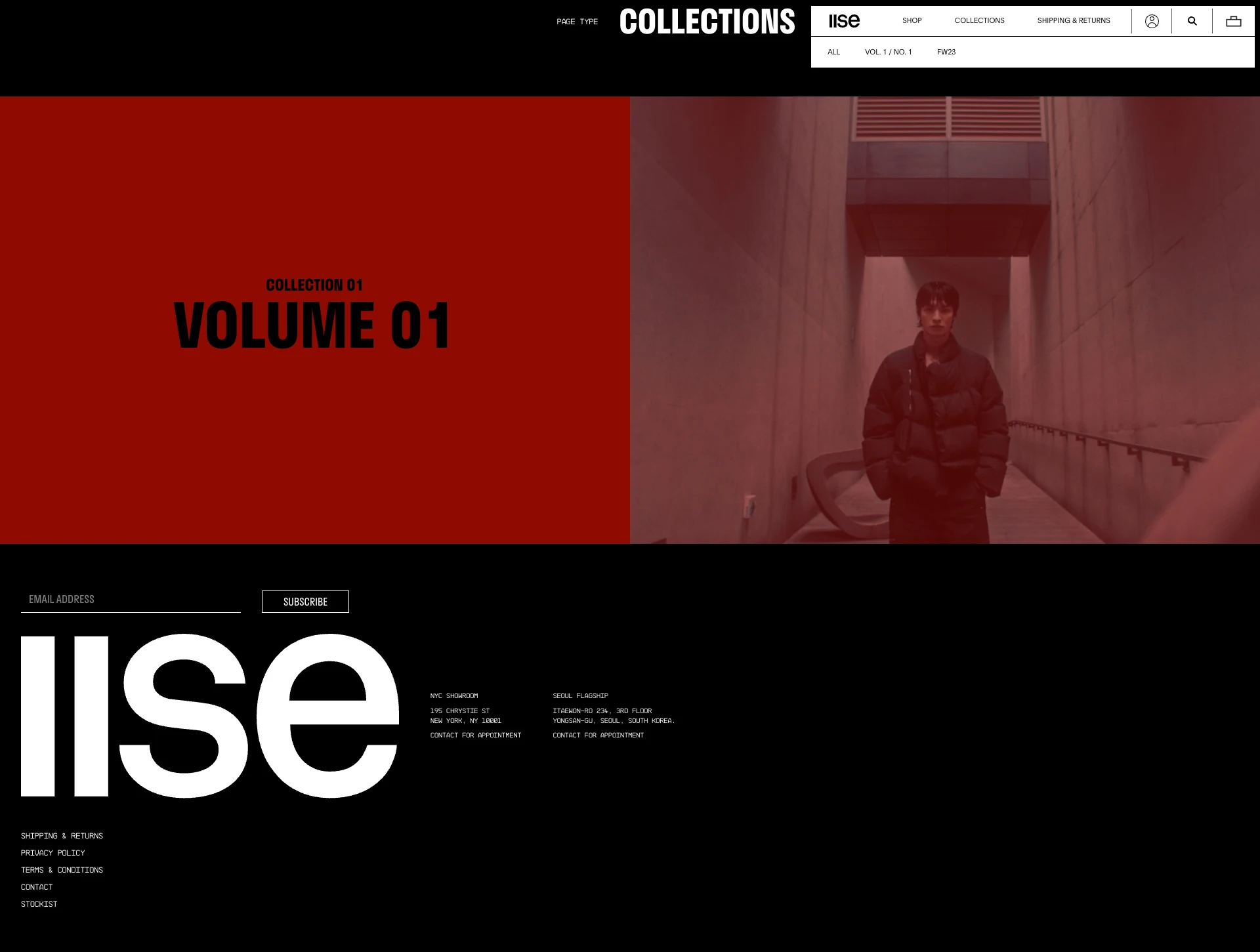Expand SHIPPING & RETURNS navigation dropdown
Image resolution: width=1260 pixels, height=952 pixels.
coord(1073,20)
